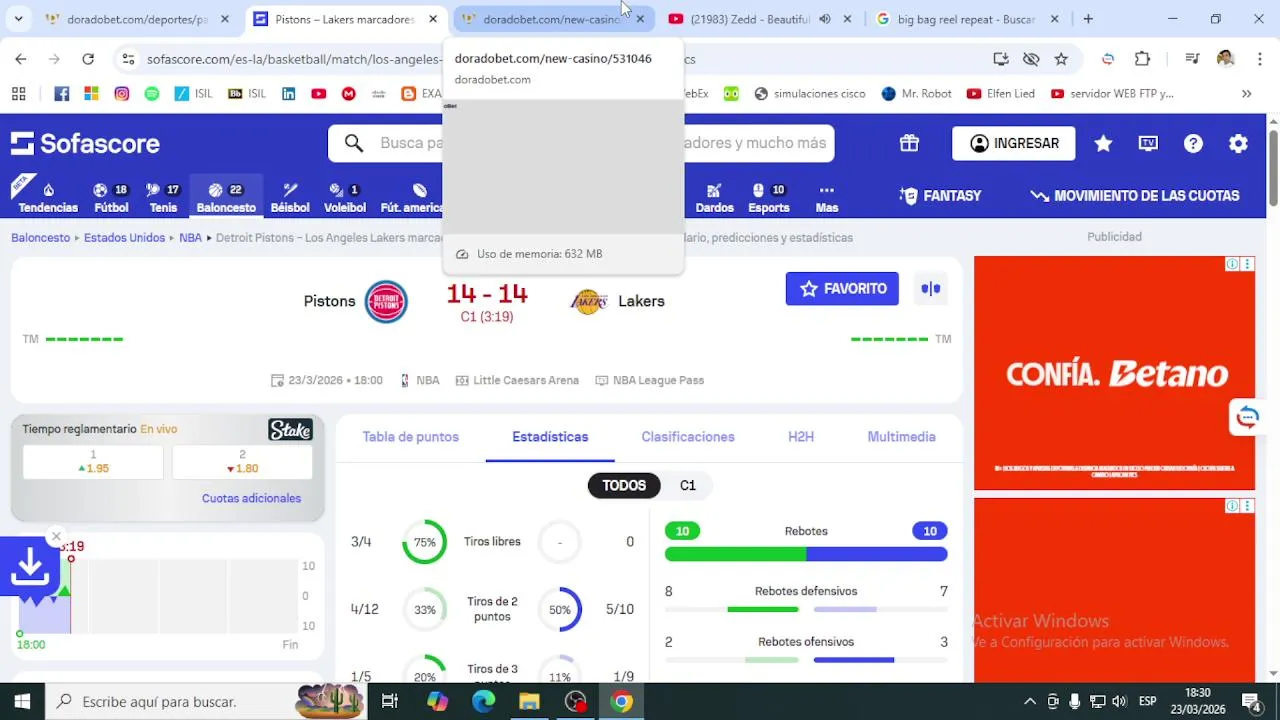Click the Stake logo in odds box
Screen dimensions: 1280x720
pos(290,430)
